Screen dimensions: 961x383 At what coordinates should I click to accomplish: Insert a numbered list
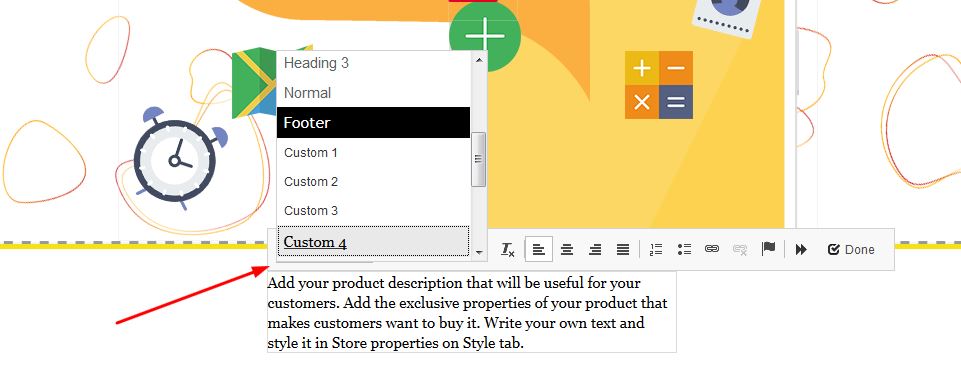tap(656, 249)
